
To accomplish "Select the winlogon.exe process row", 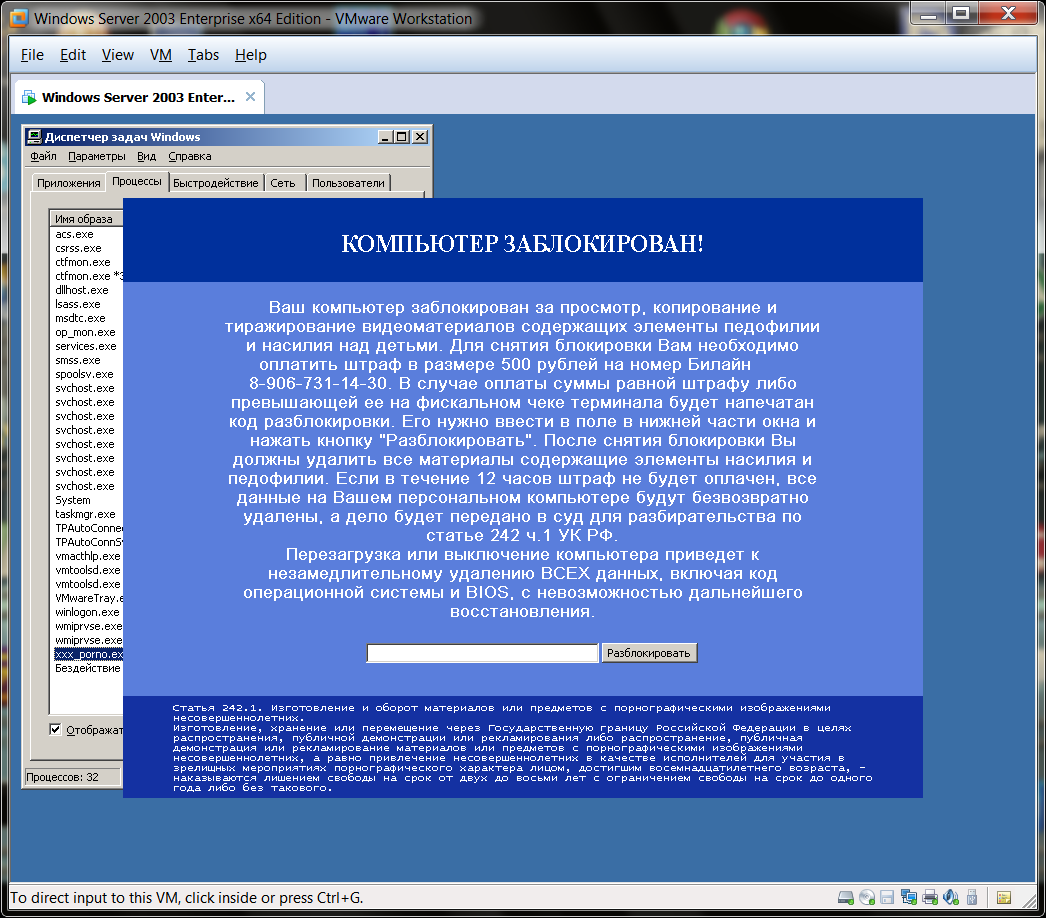I will 88,612.
